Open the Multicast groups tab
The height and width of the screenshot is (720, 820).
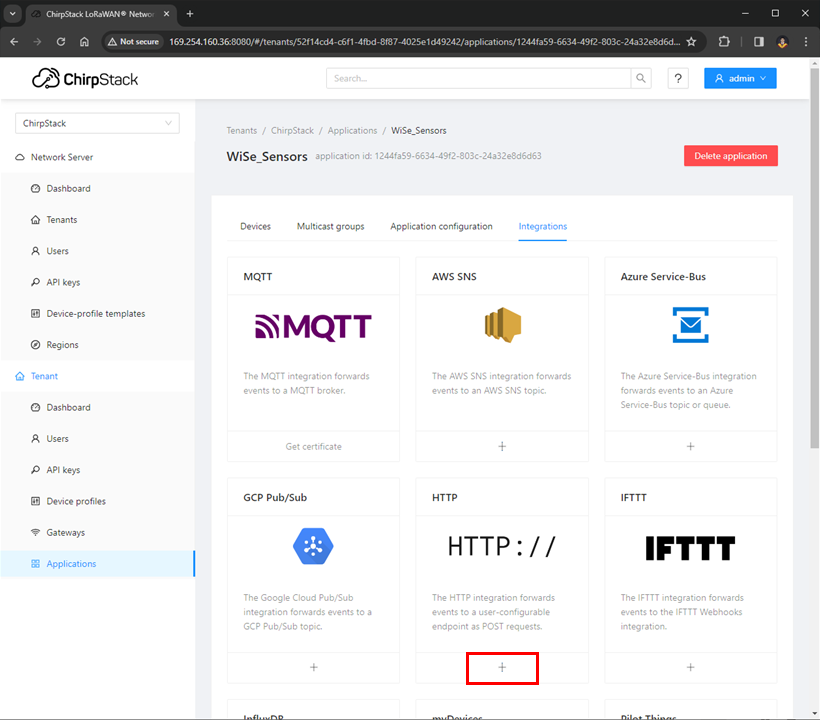[330, 226]
